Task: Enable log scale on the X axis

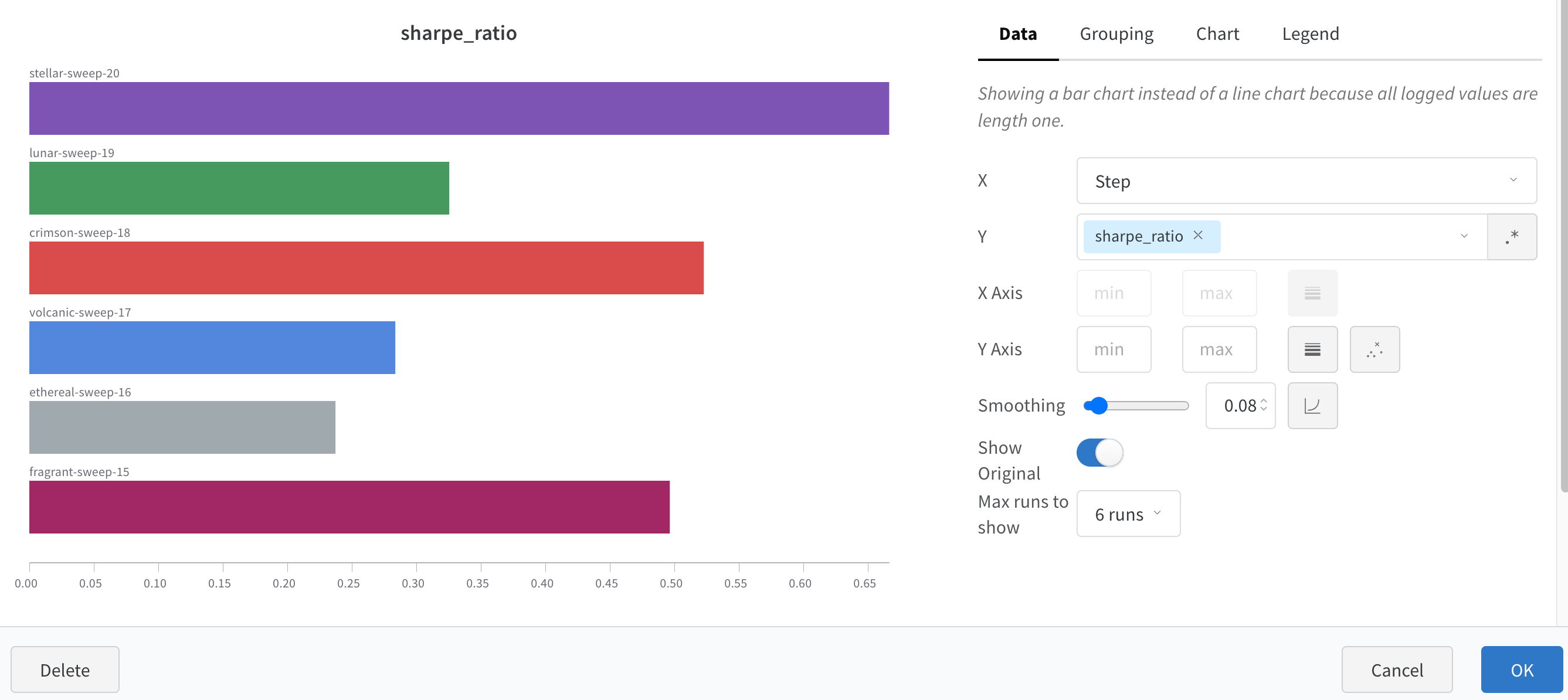Action: click(x=1312, y=293)
